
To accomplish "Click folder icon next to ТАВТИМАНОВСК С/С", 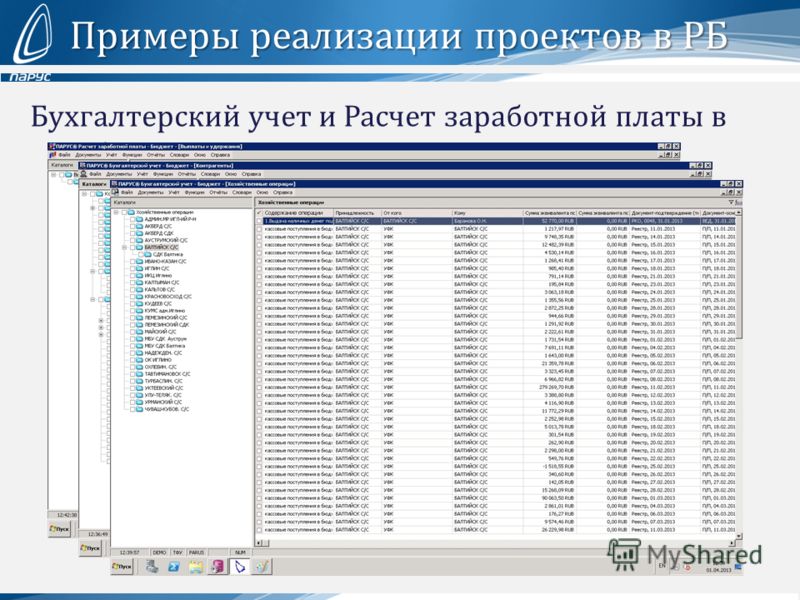I will [140, 374].
